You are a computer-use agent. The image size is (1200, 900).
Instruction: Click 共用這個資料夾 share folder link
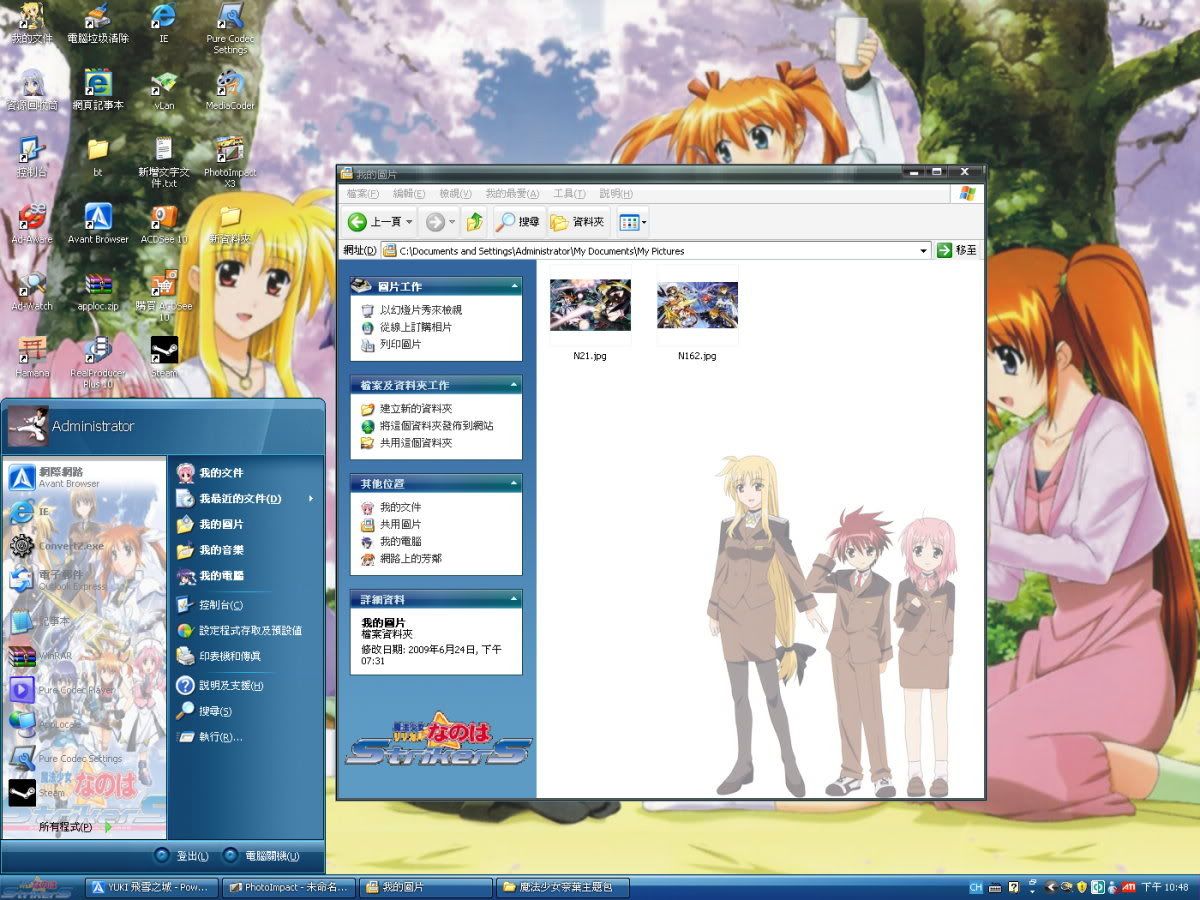point(406,442)
